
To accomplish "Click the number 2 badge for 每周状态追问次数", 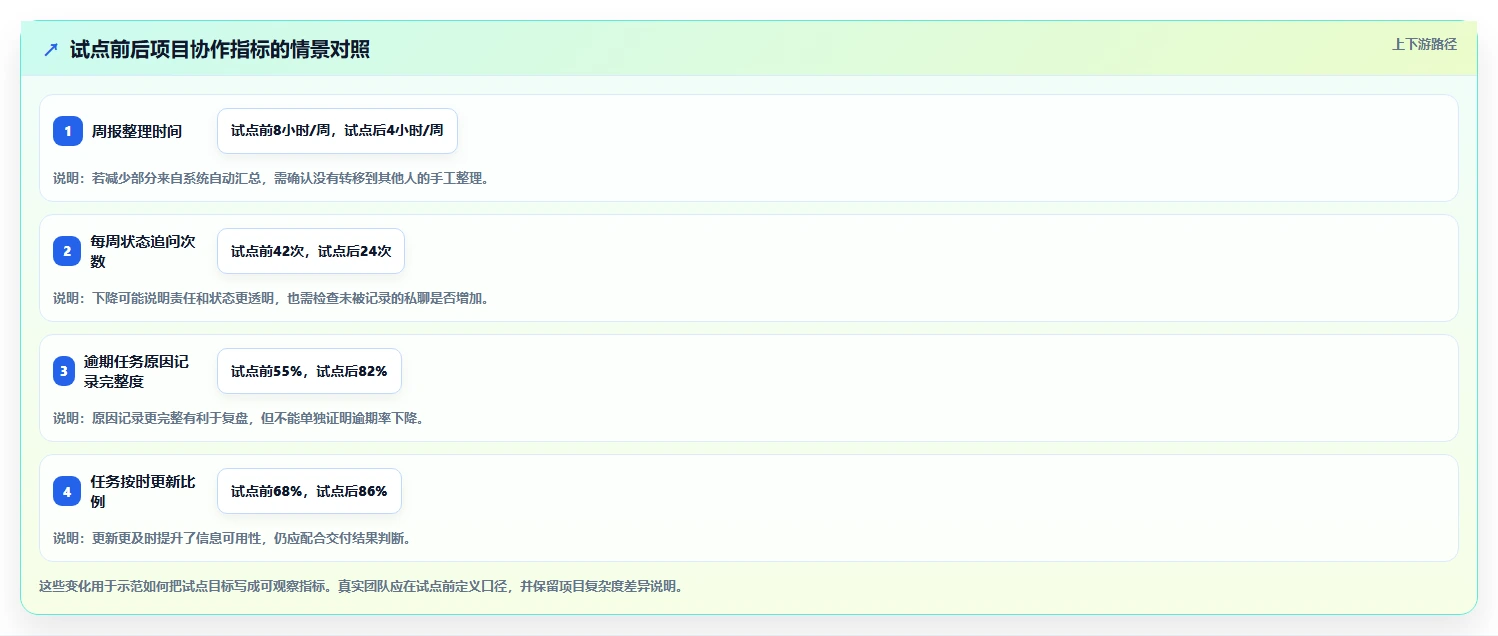I will (68, 251).
